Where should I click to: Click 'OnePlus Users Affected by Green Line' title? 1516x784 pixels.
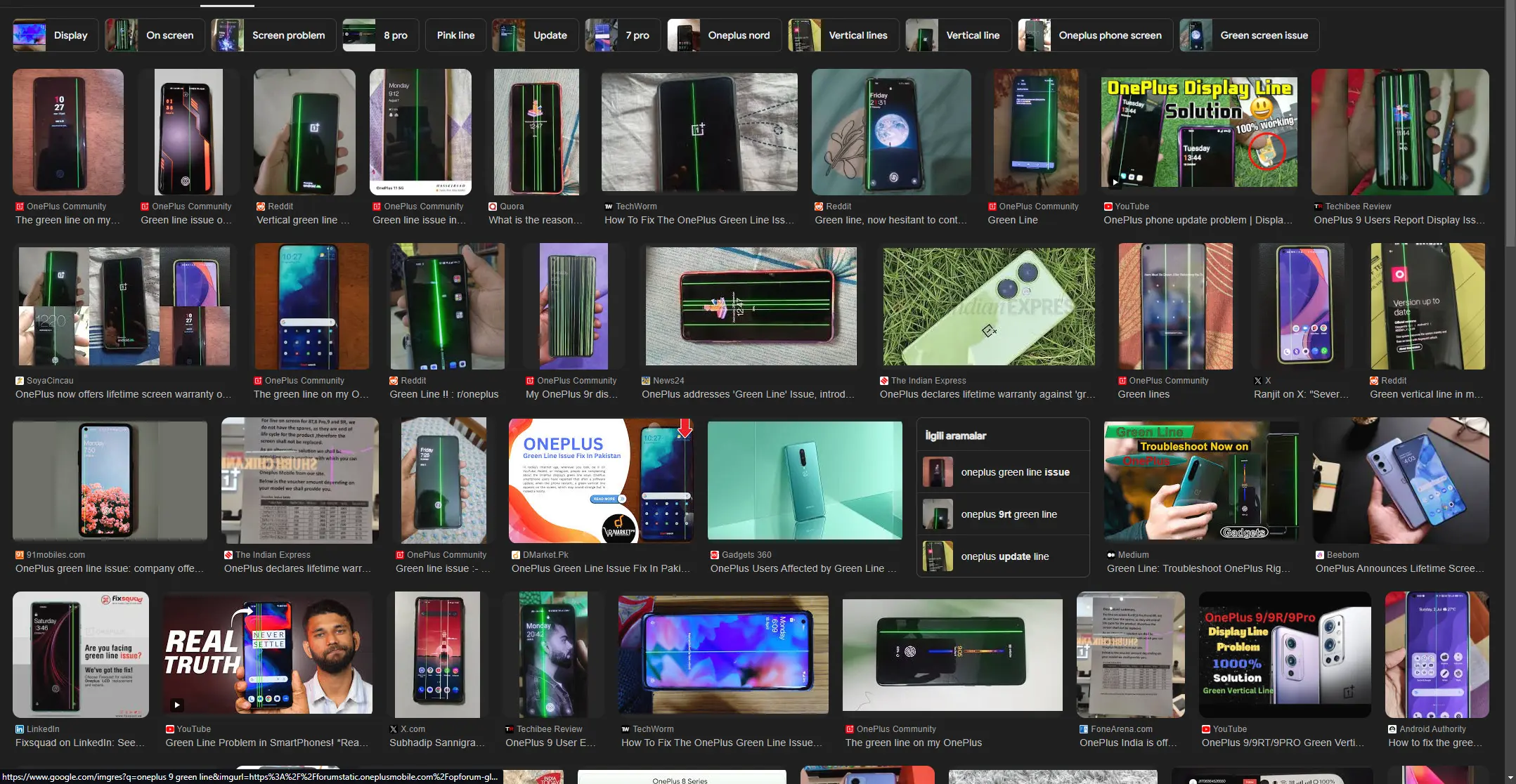[x=803, y=568]
